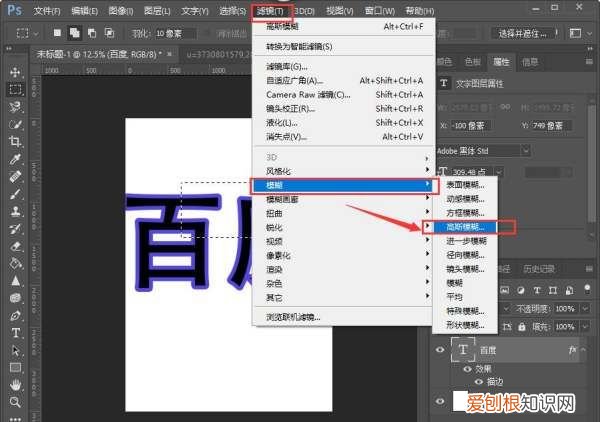The width and height of the screenshot is (600, 422).
Task: Filter layers by adjustment layer icon
Action: coord(521,290)
